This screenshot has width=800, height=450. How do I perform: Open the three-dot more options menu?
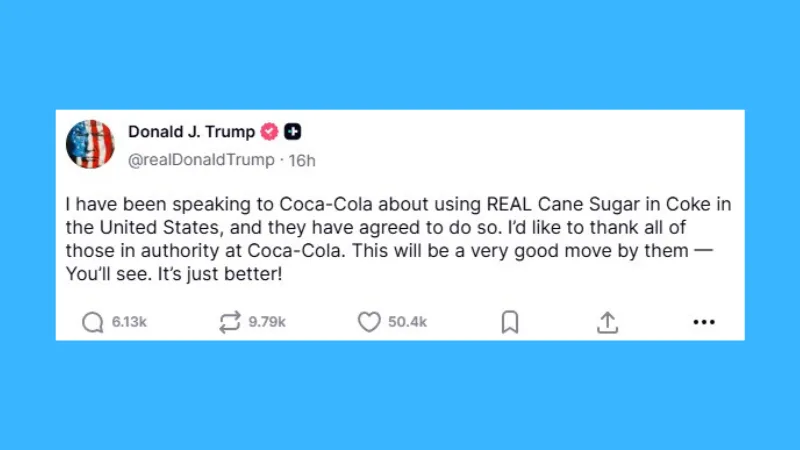(x=704, y=322)
